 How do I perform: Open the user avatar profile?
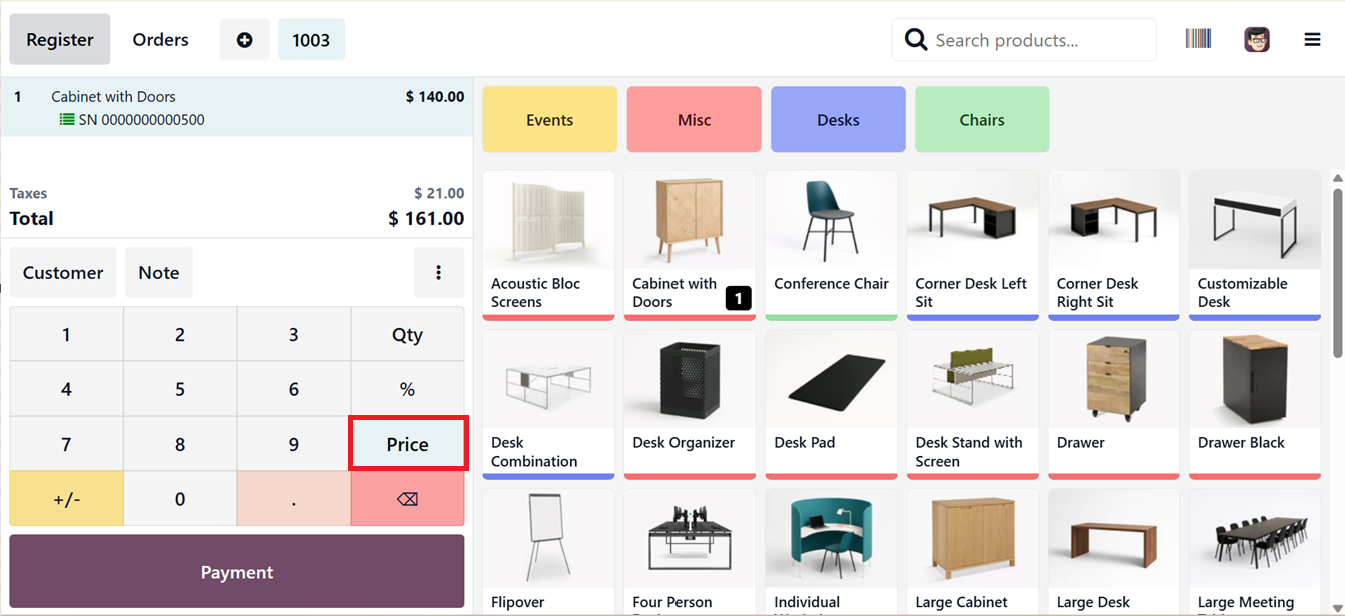click(1257, 40)
